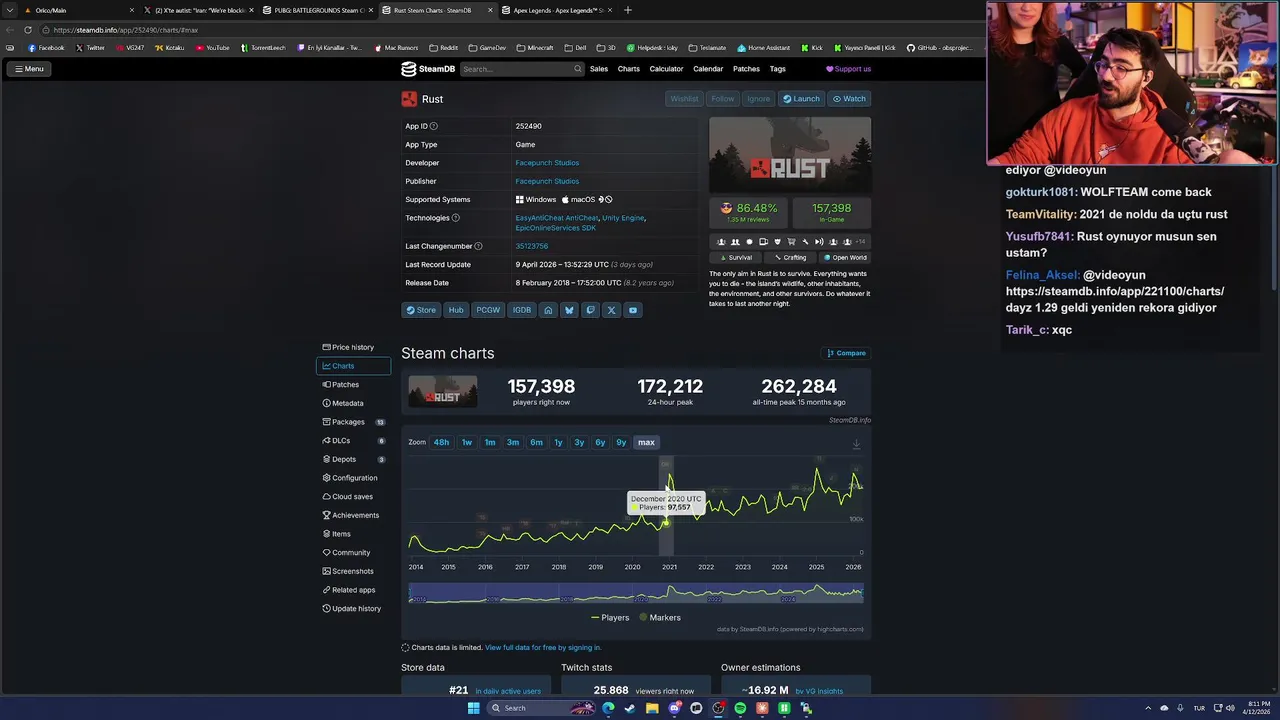The width and height of the screenshot is (1280, 720).
Task: Open the X social link icon
Action: coord(611,310)
